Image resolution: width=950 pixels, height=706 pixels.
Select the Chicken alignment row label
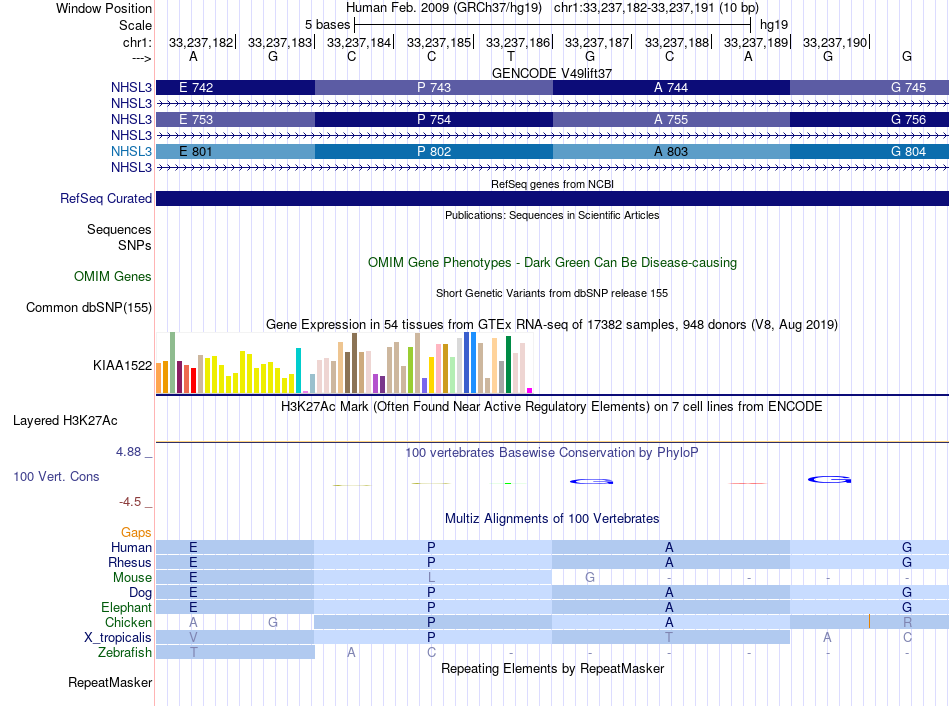pos(128,622)
